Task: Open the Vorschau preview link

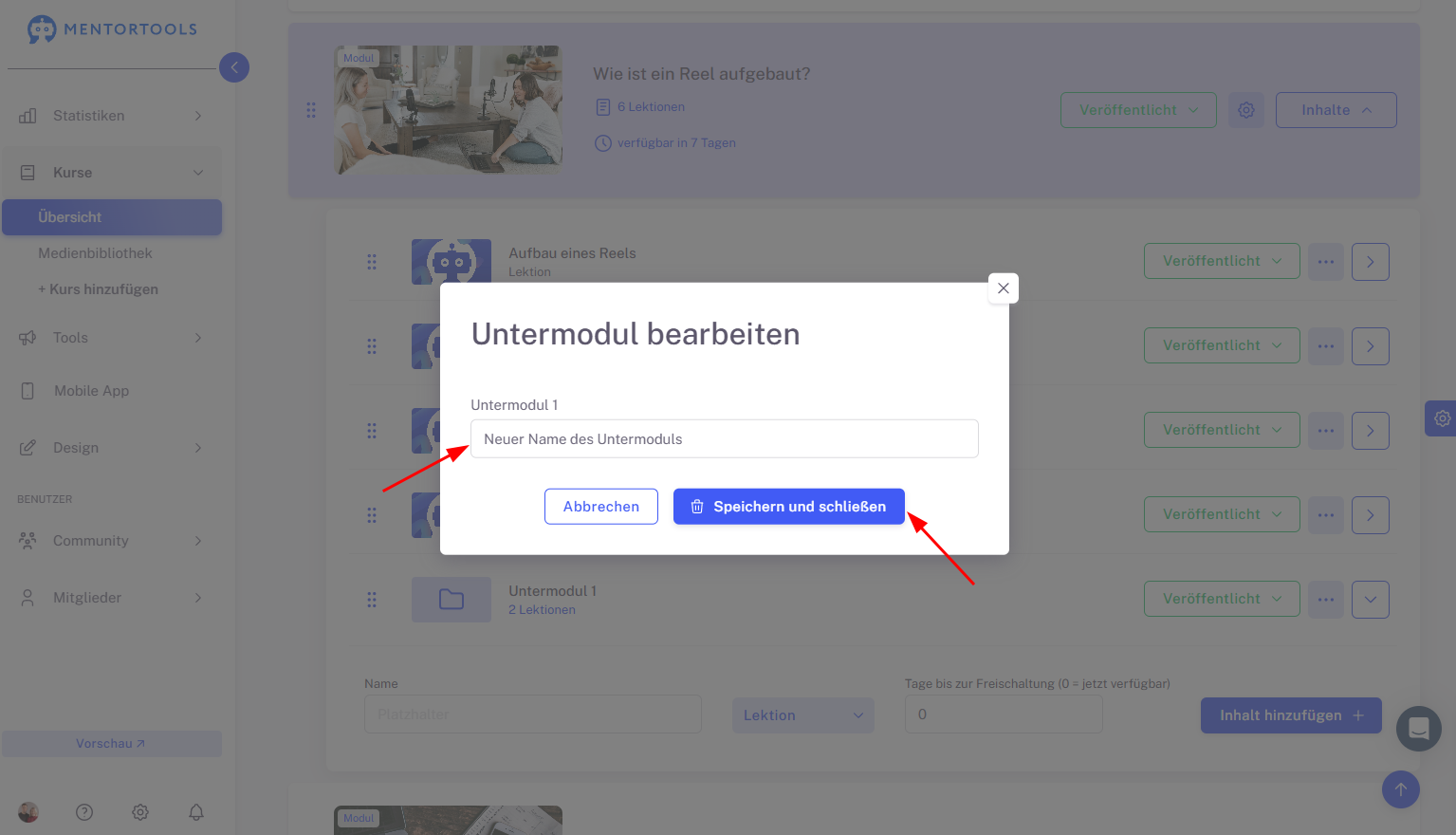Action: [112, 744]
